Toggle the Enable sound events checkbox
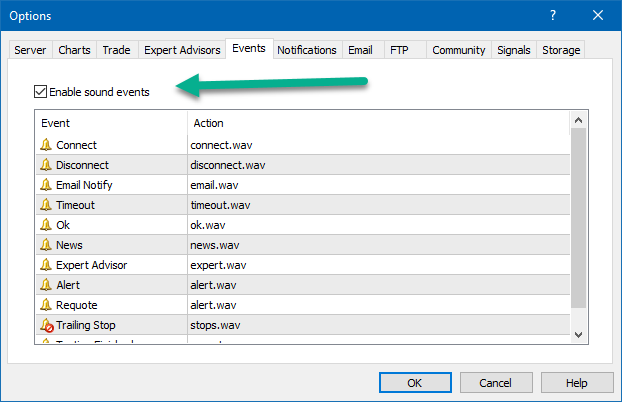 coord(41,92)
